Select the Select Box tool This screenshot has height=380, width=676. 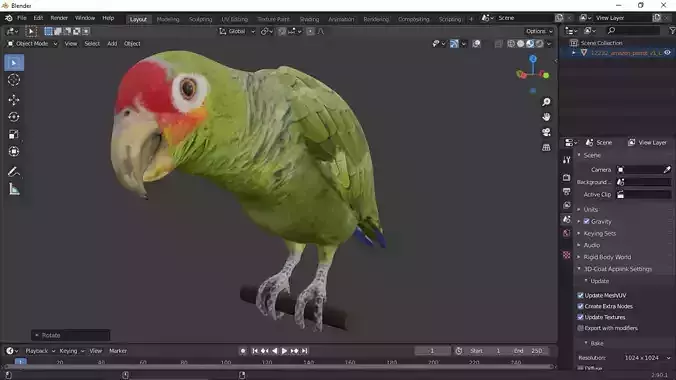tap(14, 63)
